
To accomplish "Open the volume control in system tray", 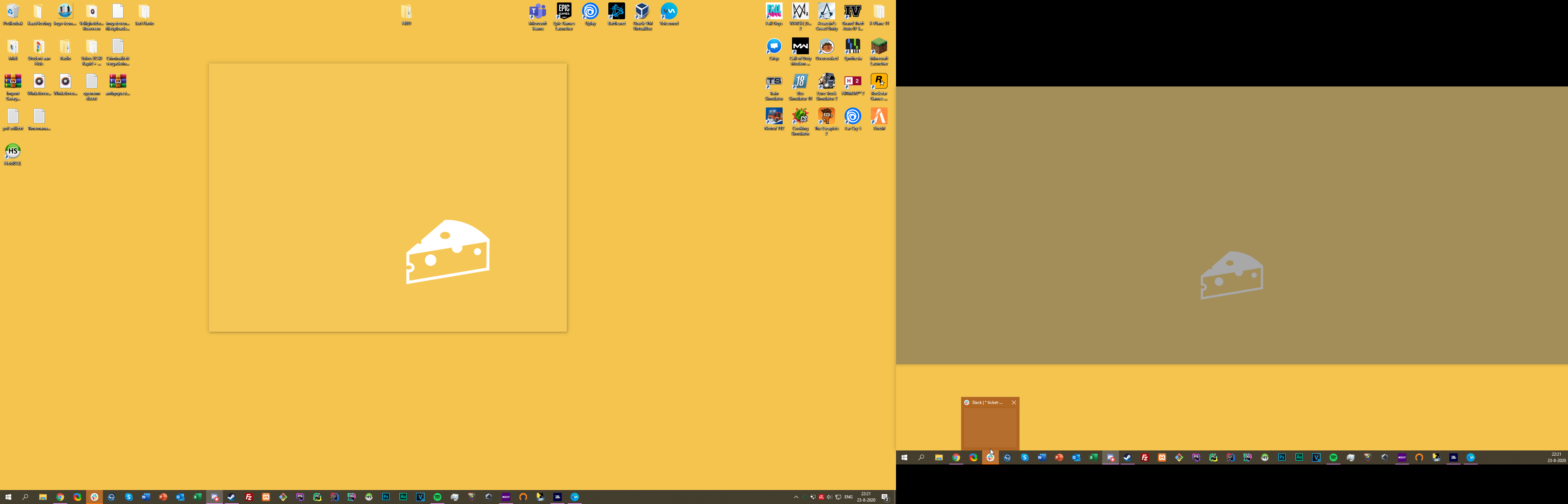I will (x=829, y=497).
